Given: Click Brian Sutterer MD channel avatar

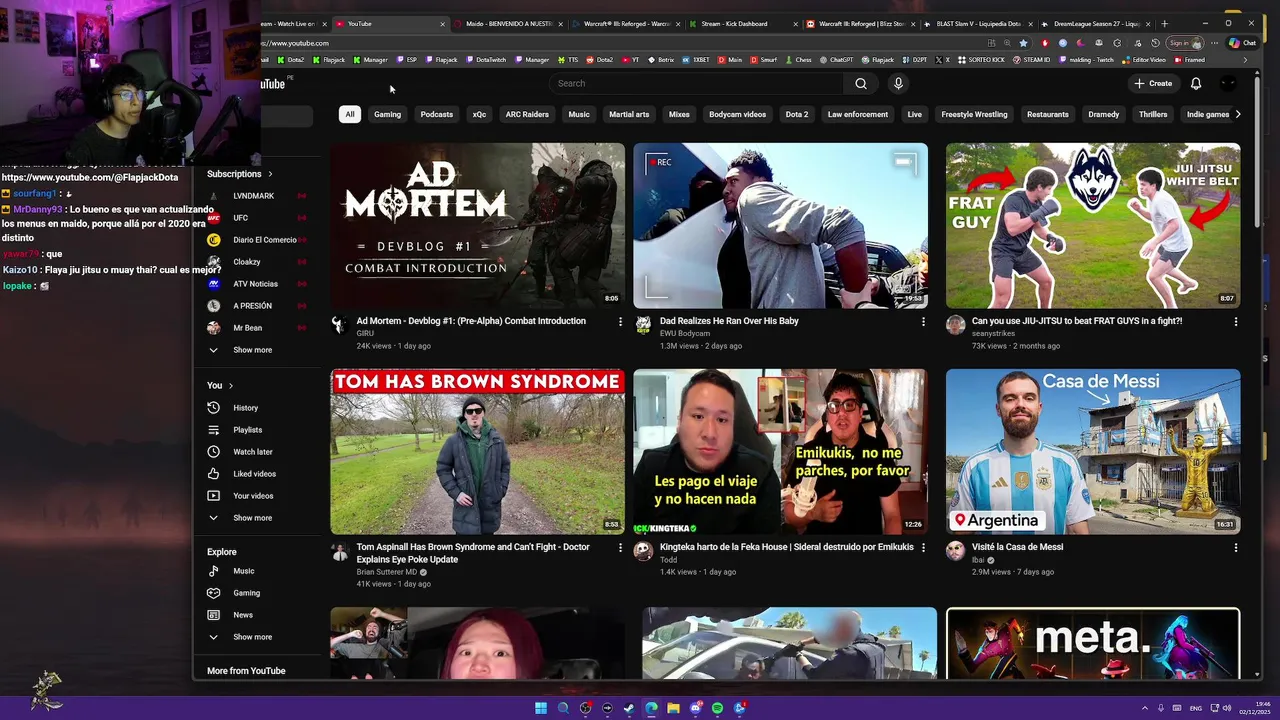Looking at the screenshot, I should (340, 551).
